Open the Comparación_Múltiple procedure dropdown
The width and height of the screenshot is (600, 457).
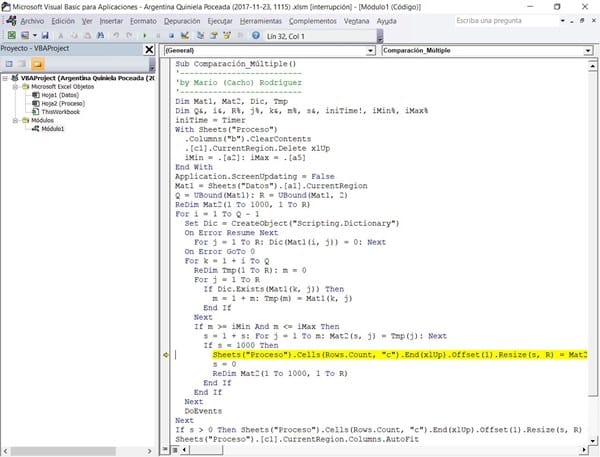[x=586, y=50]
